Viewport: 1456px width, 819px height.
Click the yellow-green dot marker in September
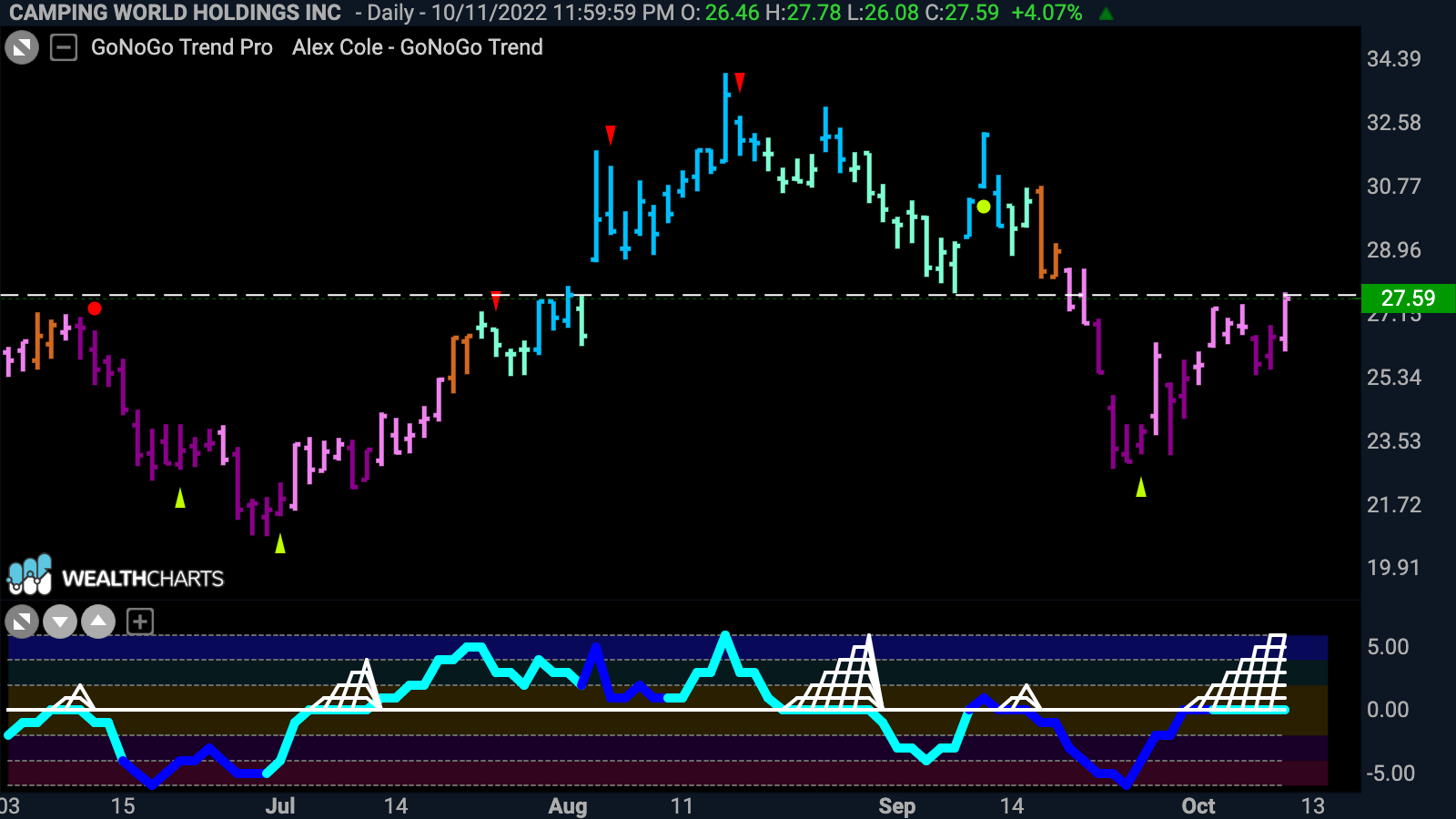[984, 207]
